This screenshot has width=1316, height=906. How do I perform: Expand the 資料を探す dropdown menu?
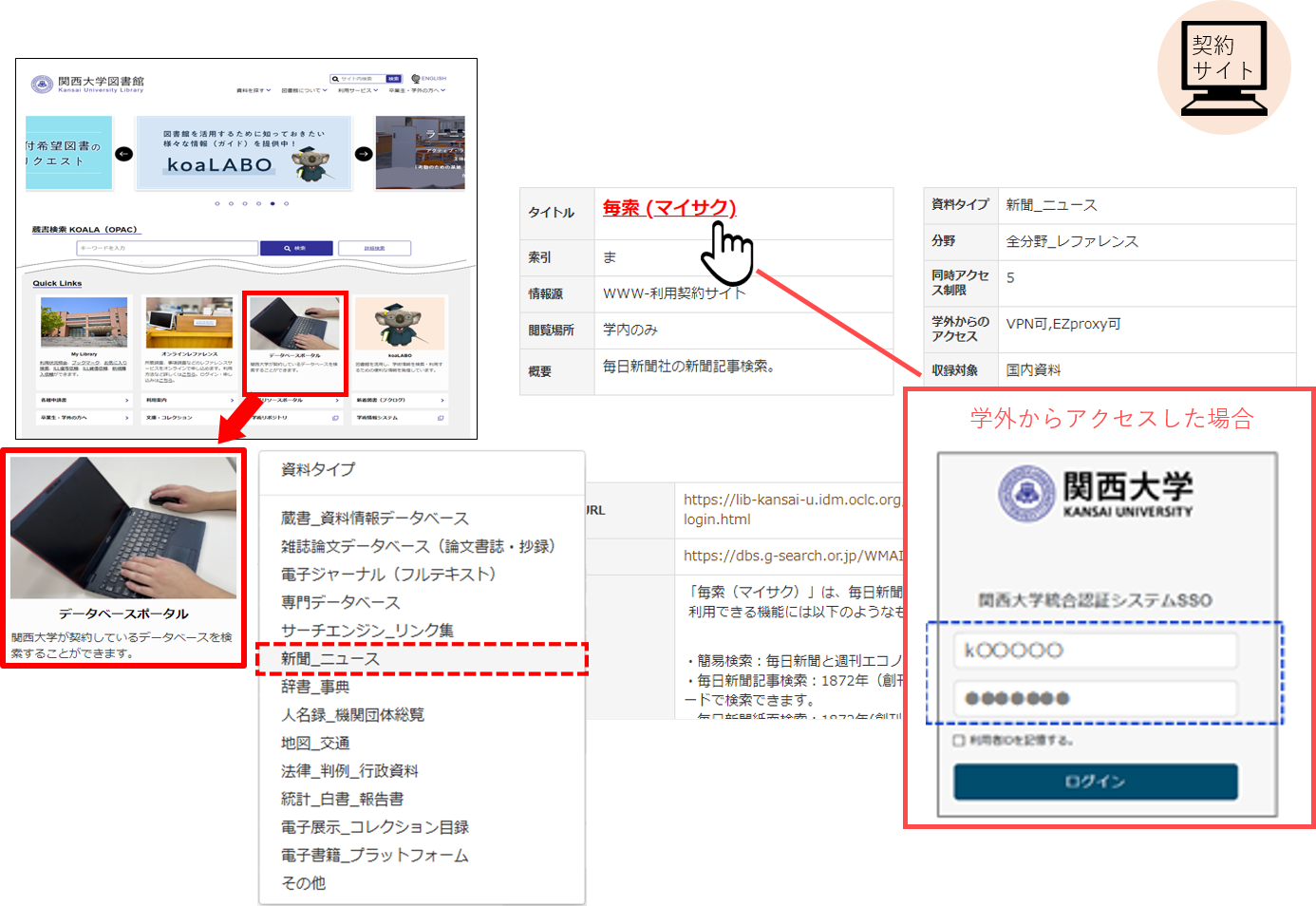pyautogui.click(x=254, y=91)
